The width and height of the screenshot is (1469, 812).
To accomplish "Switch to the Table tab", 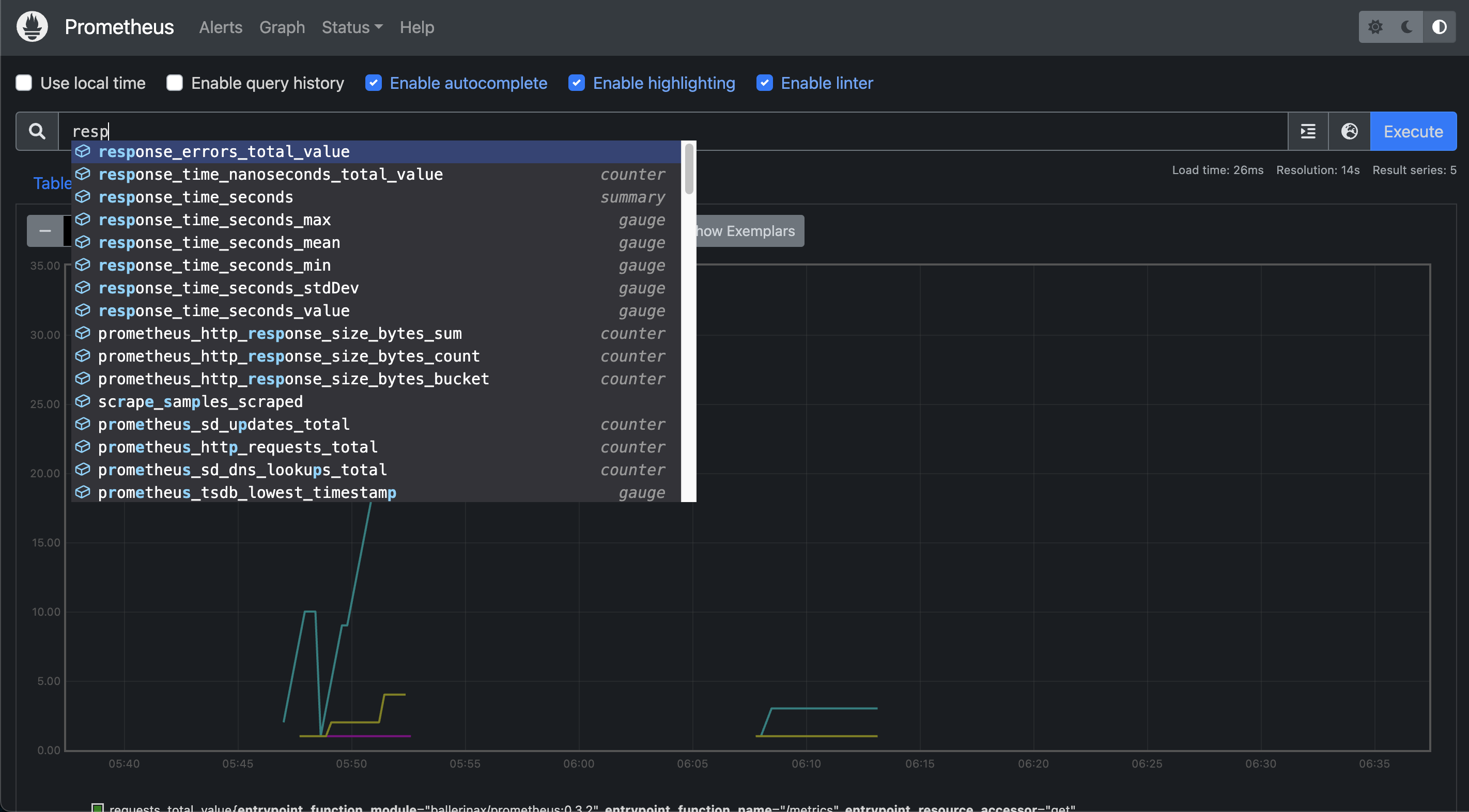I will click(53, 183).
